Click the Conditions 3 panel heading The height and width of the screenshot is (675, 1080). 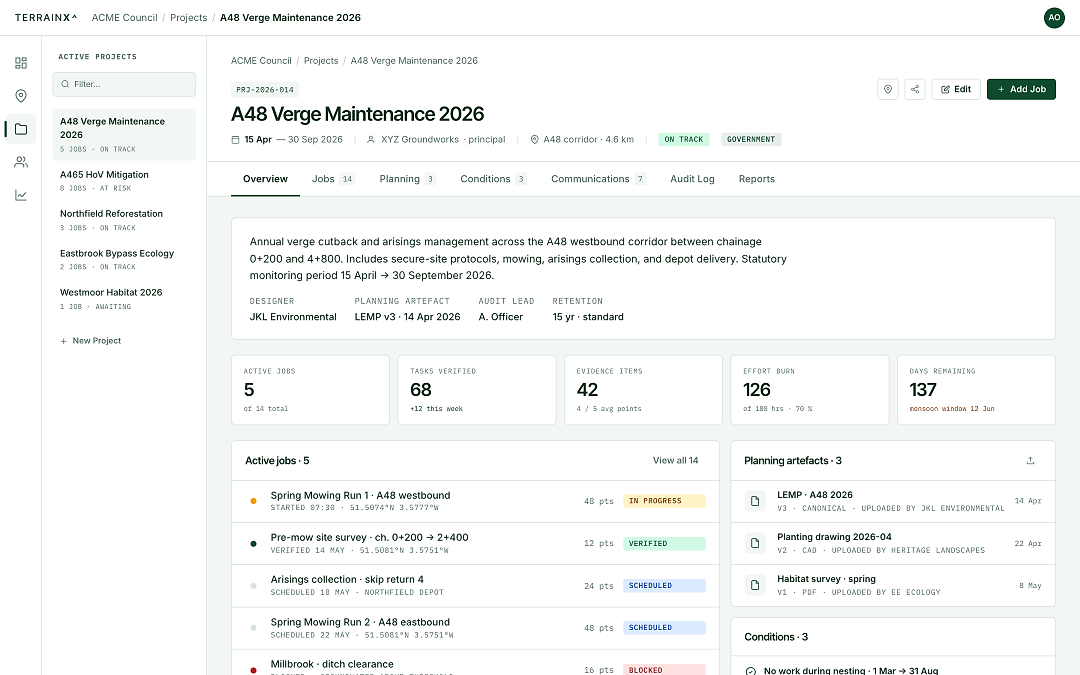click(776, 637)
